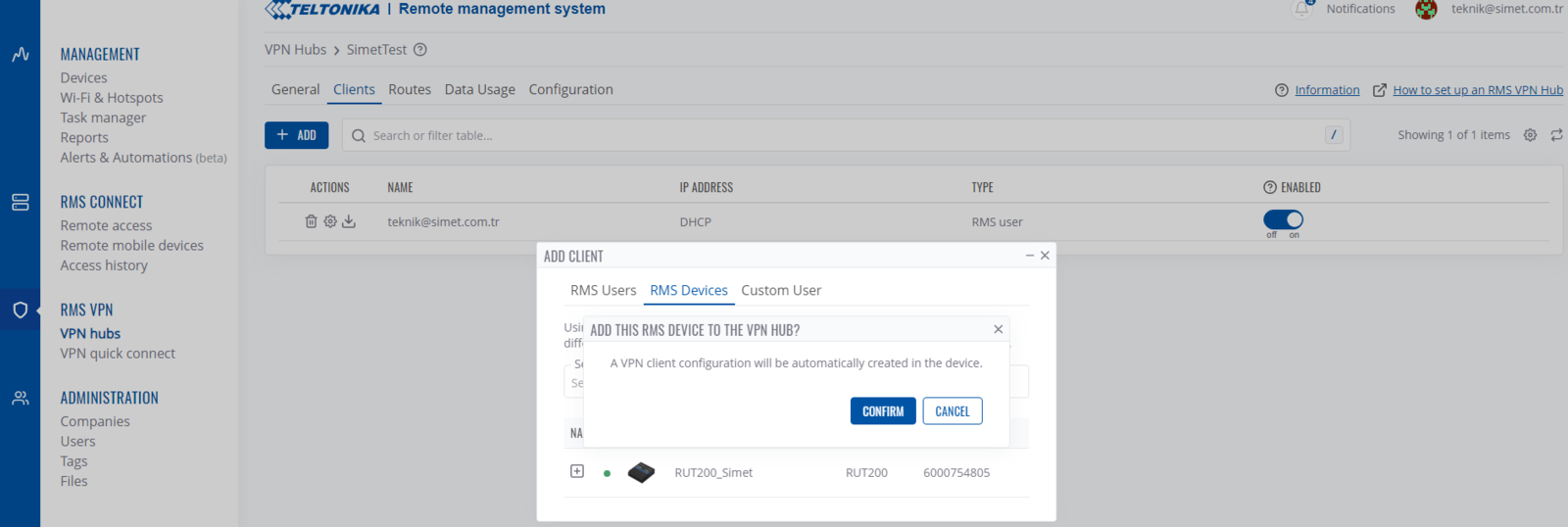Toggle the Enabled switch for teknik@simet.com.tr
This screenshot has width=1568, height=527.
(1283, 219)
